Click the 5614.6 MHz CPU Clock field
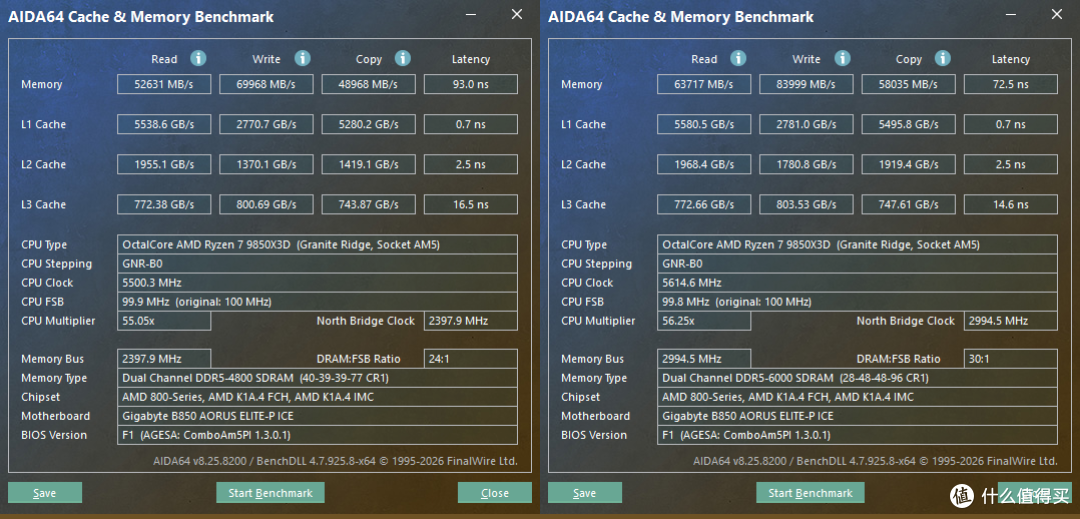This screenshot has width=1080, height=519. (858, 283)
